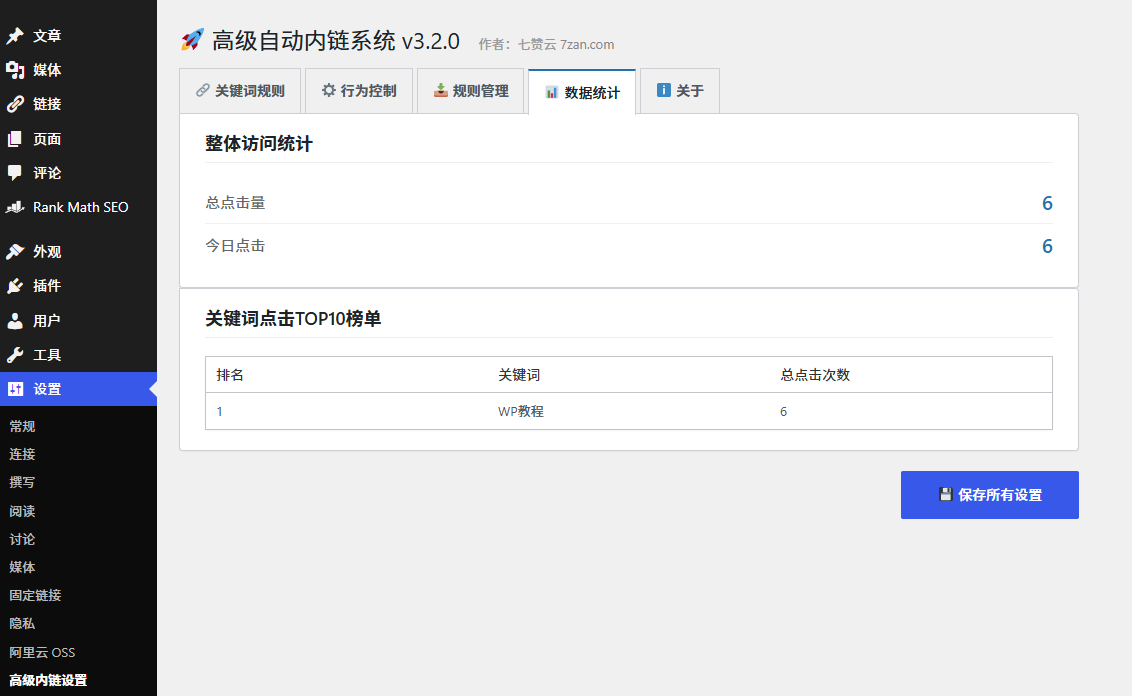This screenshot has width=1132, height=696.
Task: Click the comment bubble icon beside 评论
Action: pyautogui.click(x=15, y=173)
